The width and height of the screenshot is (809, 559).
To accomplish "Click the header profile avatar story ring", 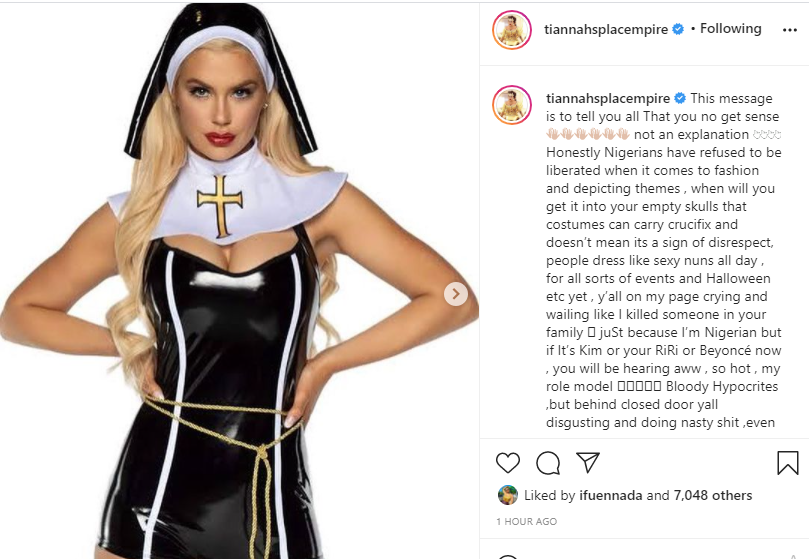I will pyautogui.click(x=512, y=29).
